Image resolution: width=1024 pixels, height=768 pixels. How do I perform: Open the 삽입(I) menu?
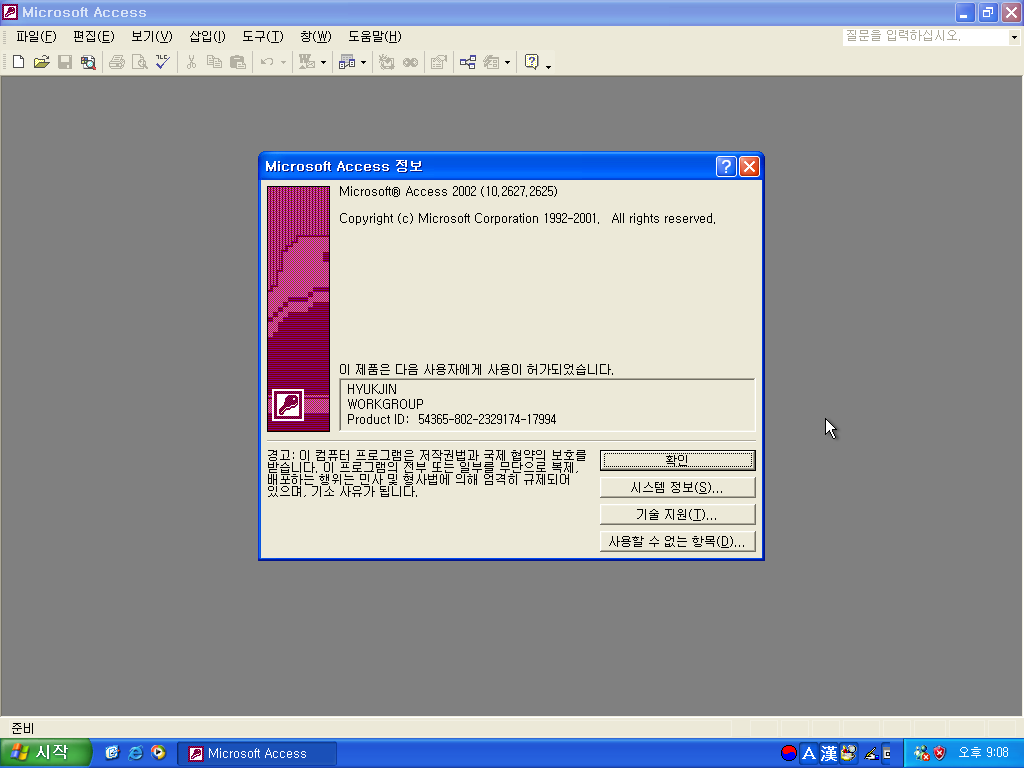click(207, 37)
